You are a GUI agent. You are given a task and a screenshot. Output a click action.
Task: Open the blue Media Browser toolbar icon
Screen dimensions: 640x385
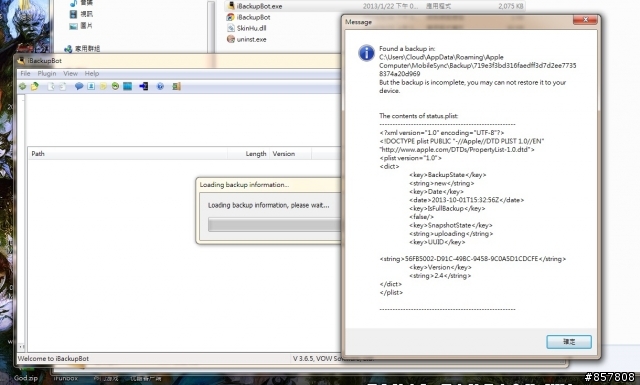(x=127, y=86)
